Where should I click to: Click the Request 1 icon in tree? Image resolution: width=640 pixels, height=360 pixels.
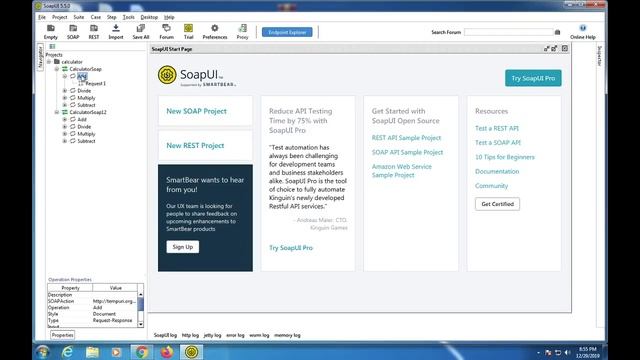(x=80, y=84)
